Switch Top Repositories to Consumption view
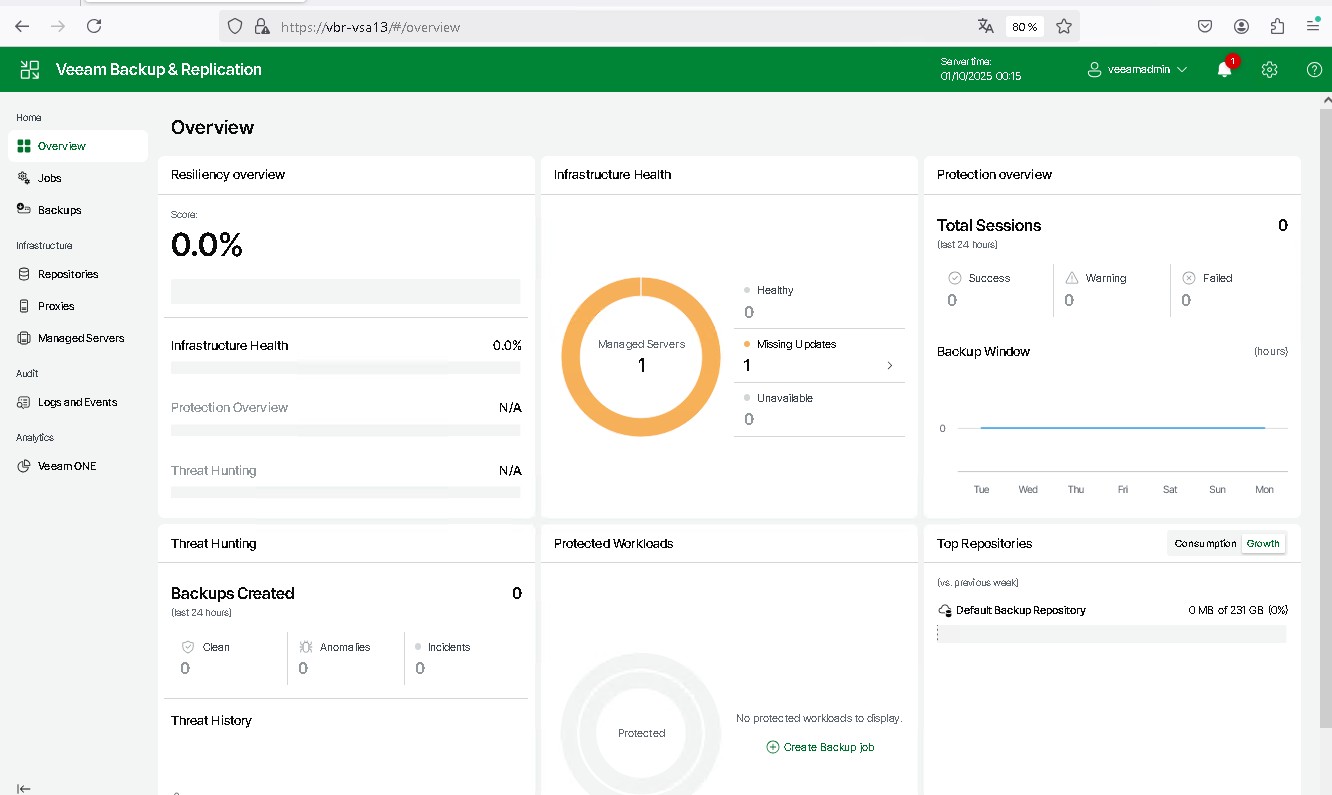Viewport: 1332px width, 795px height. [1205, 544]
